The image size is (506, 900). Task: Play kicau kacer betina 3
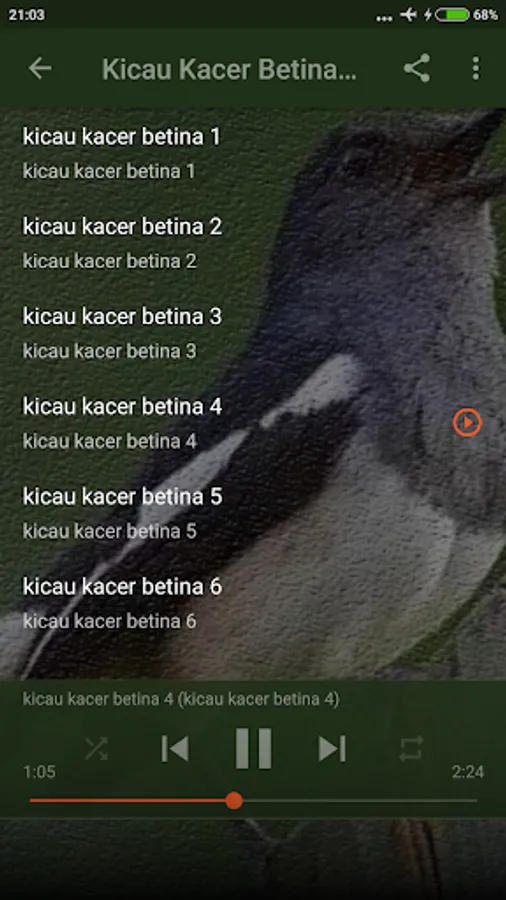click(253, 333)
